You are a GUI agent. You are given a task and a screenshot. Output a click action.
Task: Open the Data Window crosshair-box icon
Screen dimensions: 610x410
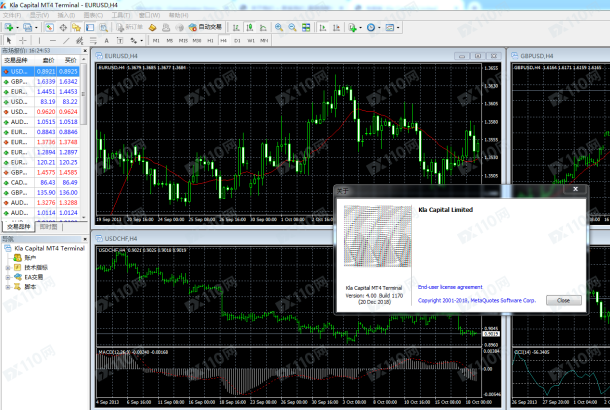(x=63, y=27)
